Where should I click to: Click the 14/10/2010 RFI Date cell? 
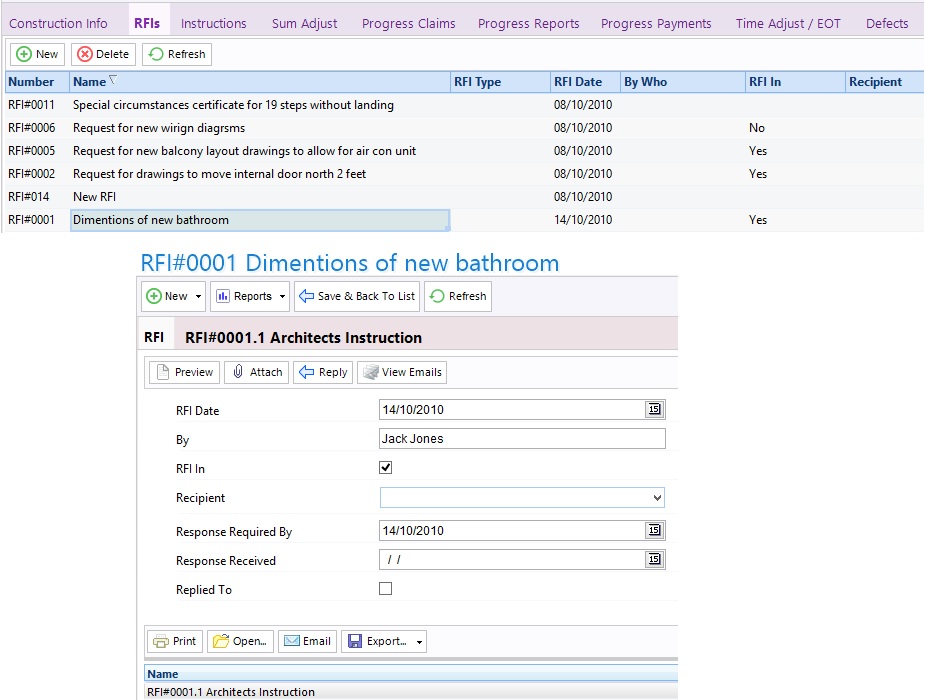coord(583,220)
